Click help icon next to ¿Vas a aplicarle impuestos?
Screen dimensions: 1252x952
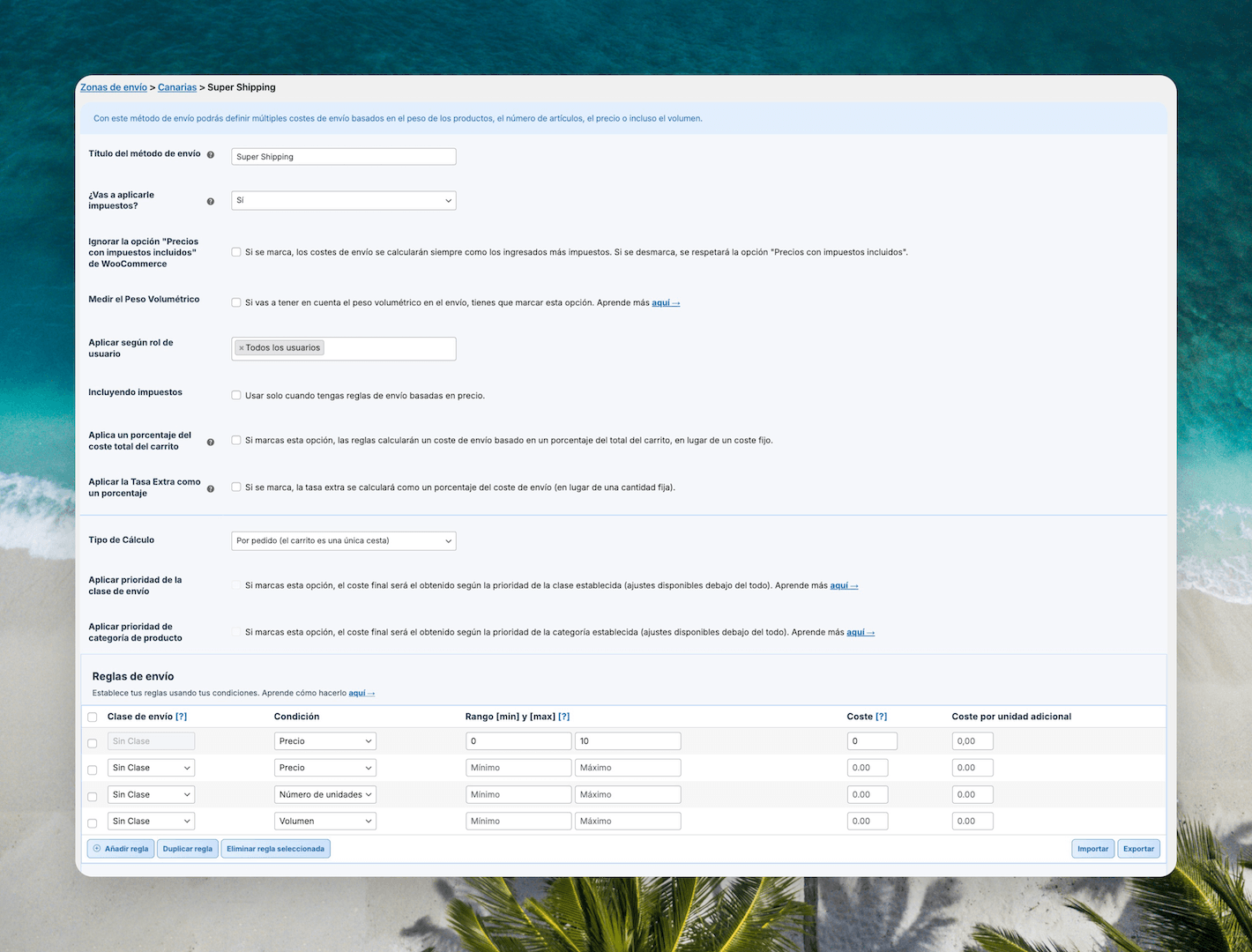tap(211, 201)
